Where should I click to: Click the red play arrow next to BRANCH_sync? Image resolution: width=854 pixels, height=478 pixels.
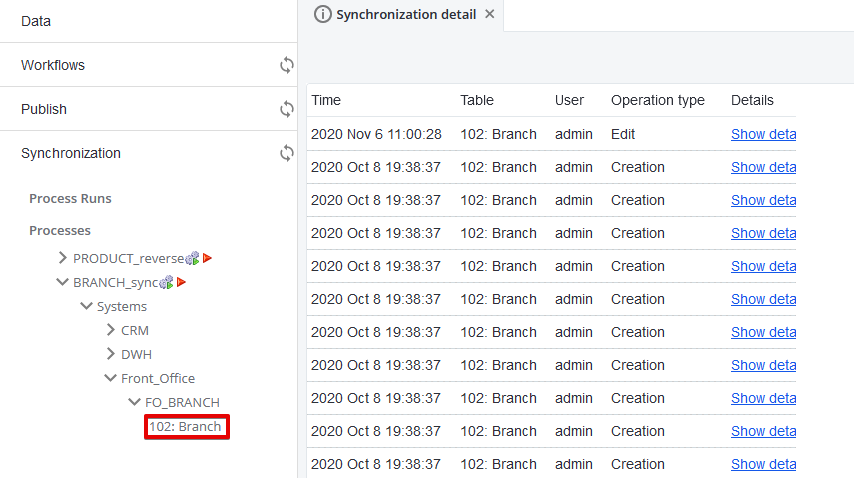pos(182,282)
